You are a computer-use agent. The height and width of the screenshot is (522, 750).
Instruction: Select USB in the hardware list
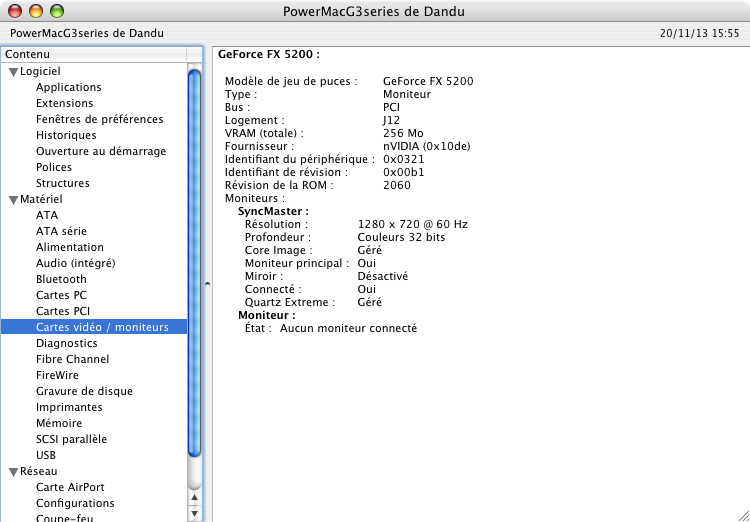click(x=46, y=455)
